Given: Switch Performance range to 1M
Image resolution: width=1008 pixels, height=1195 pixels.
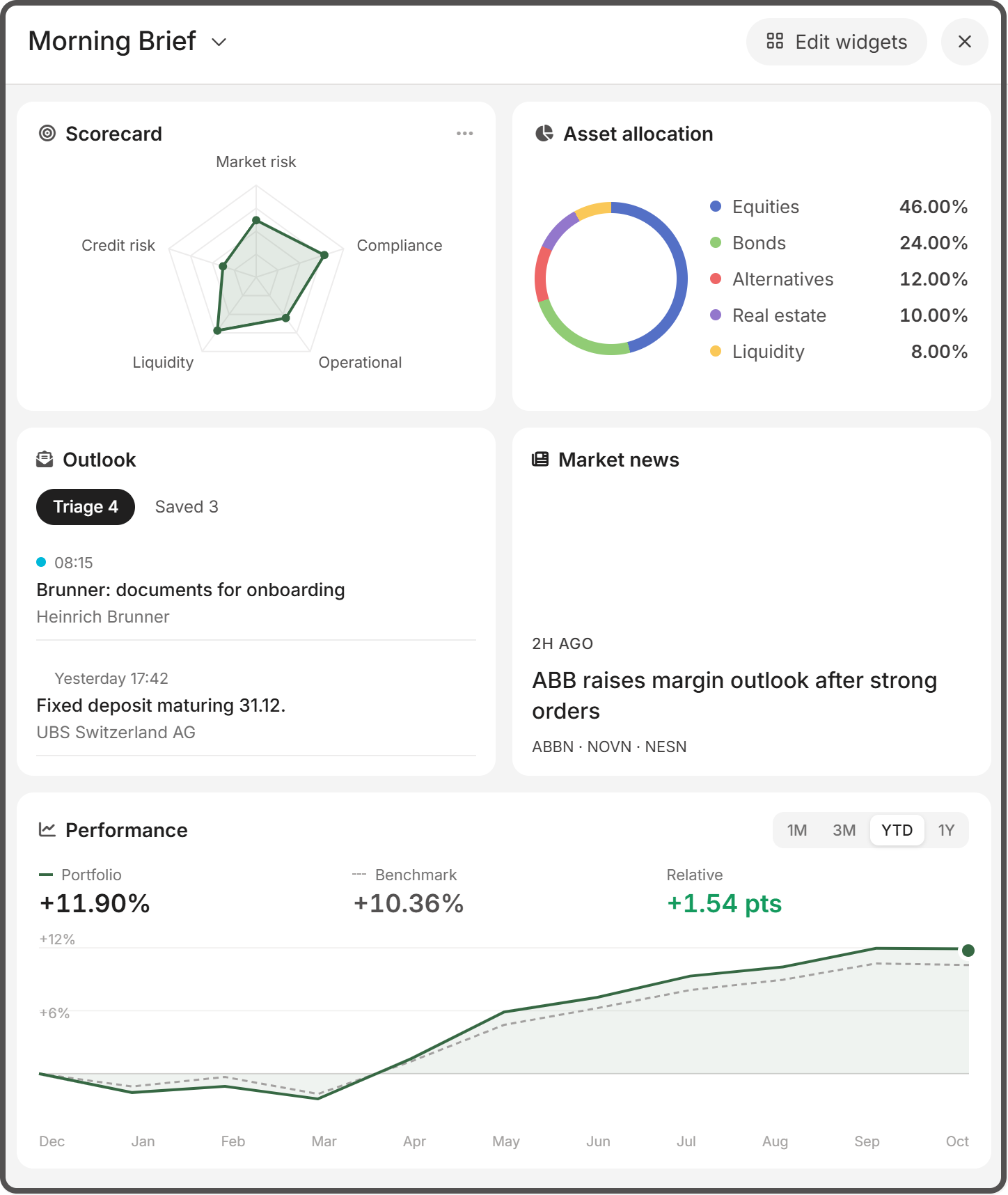Looking at the screenshot, I should coord(797,830).
